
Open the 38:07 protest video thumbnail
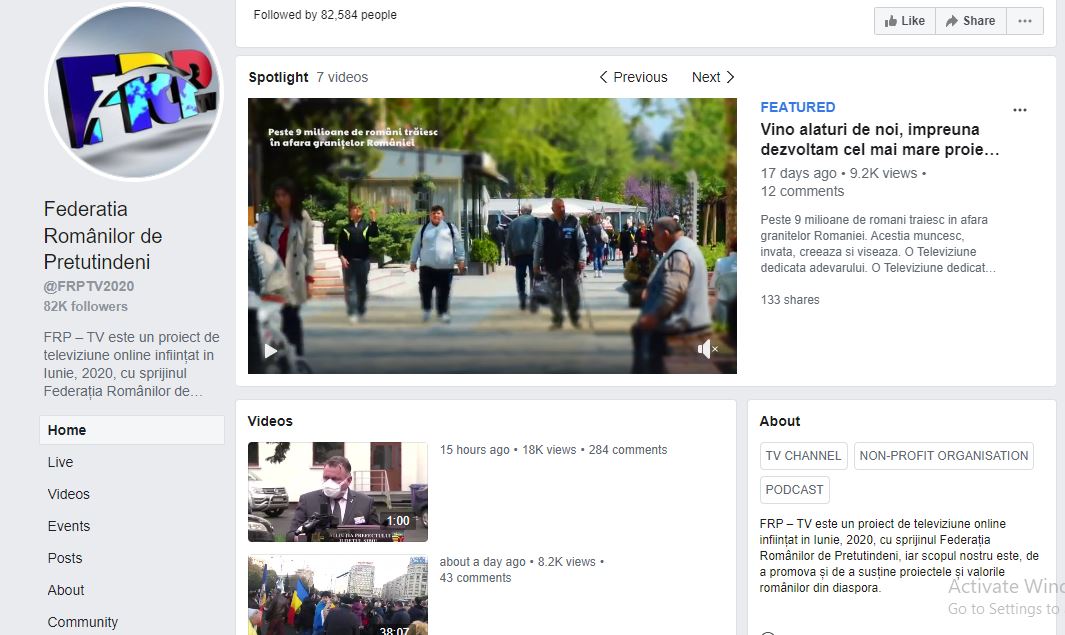[338, 595]
